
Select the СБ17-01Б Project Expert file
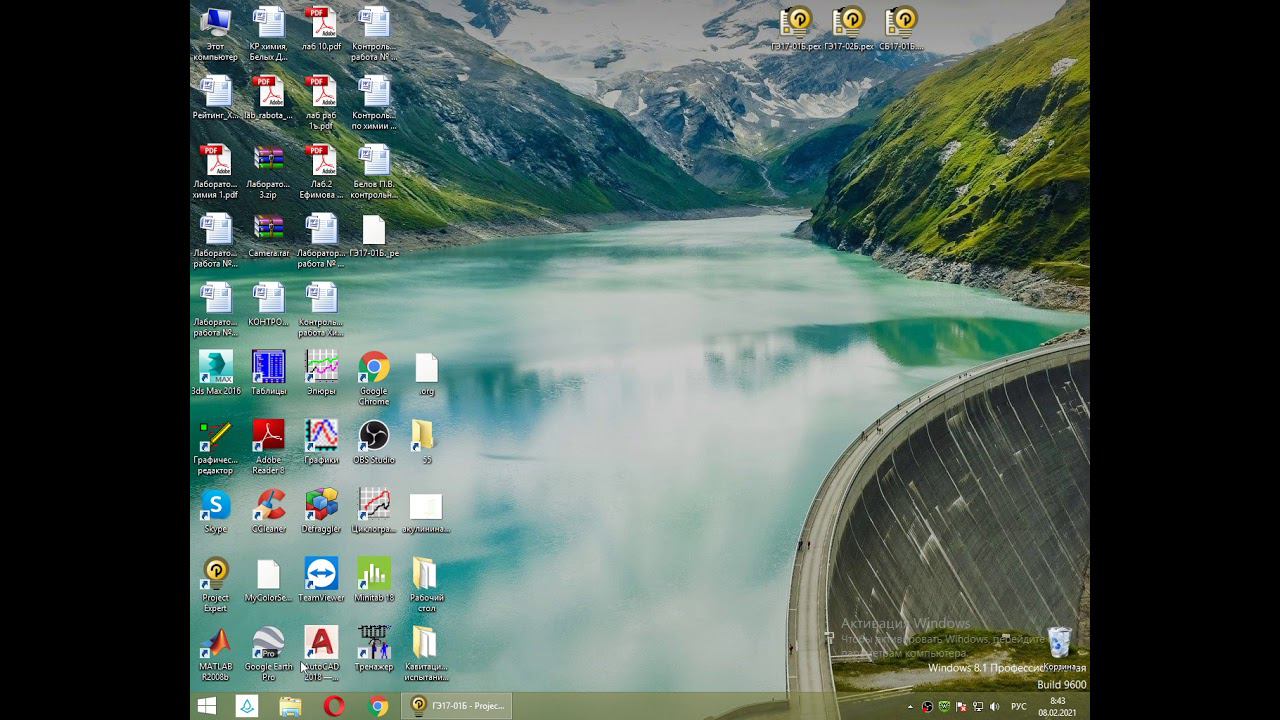(901, 28)
